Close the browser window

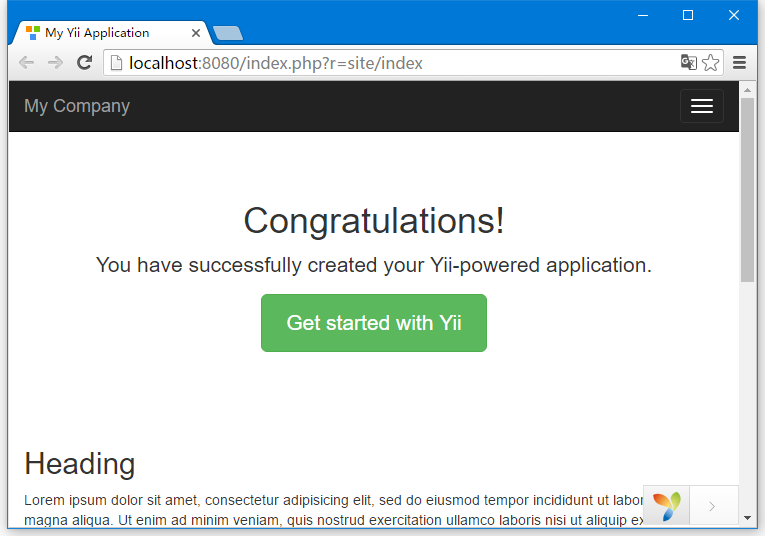coord(734,16)
